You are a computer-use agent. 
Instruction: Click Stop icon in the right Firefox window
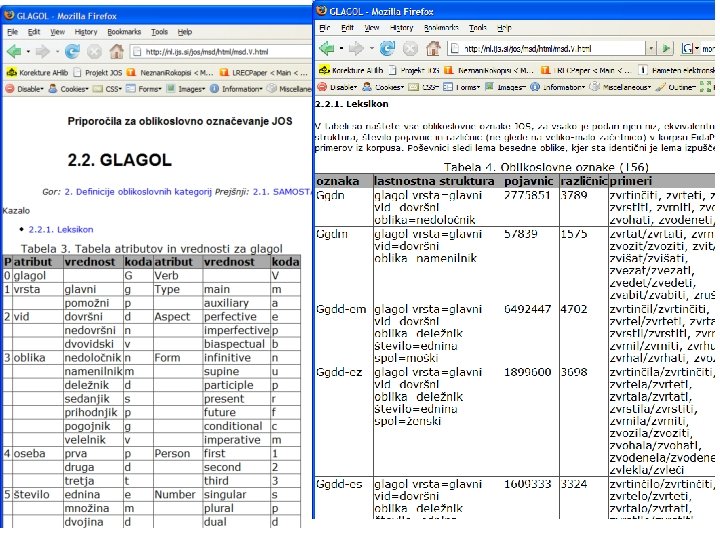tap(410, 48)
